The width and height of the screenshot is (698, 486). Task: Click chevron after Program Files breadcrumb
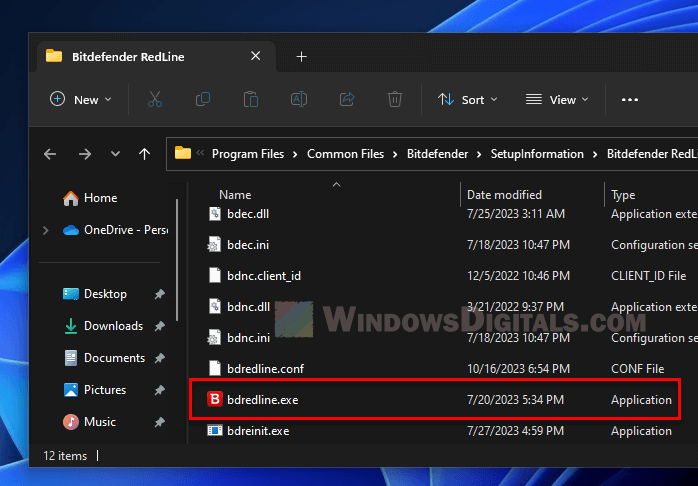pyautogui.click(x=295, y=154)
